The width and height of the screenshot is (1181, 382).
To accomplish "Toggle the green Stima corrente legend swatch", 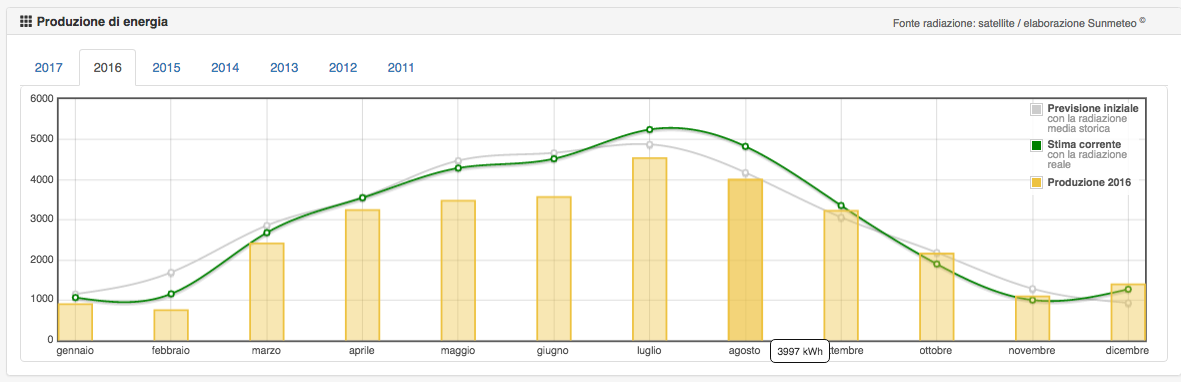I will click(1036, 145).
